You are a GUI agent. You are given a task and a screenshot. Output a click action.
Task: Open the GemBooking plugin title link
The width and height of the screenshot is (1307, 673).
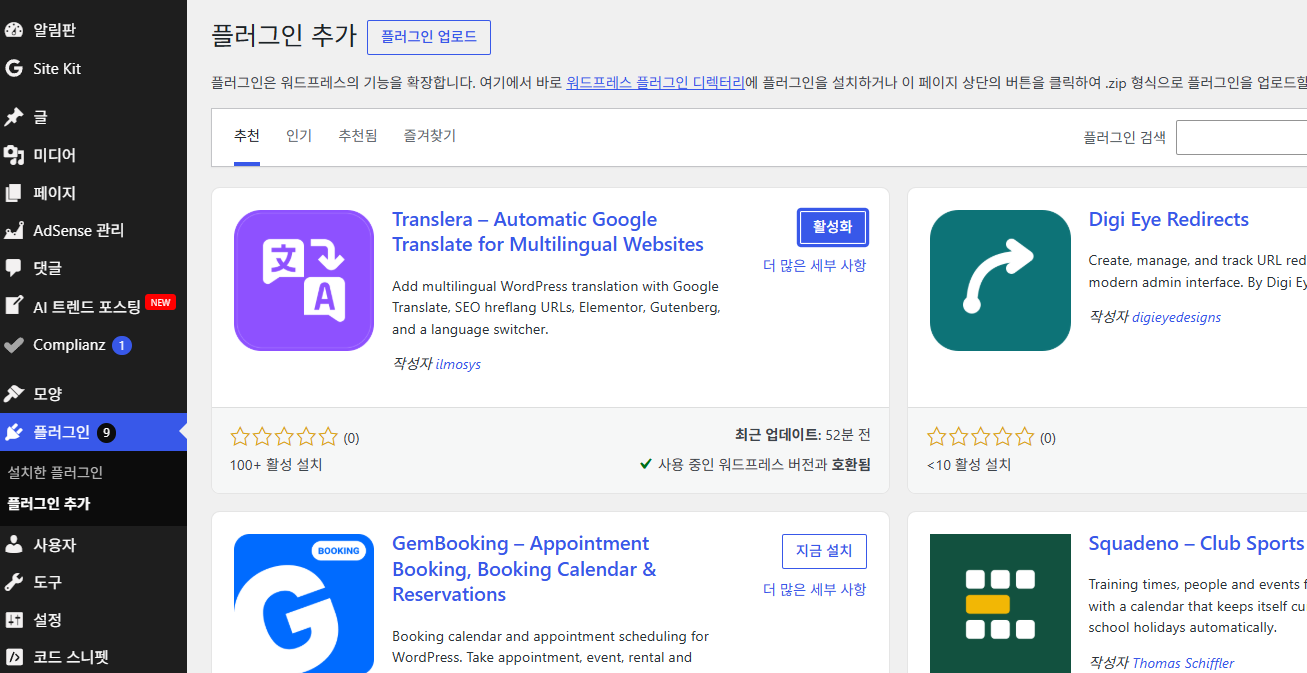click(x=524, y=569)
